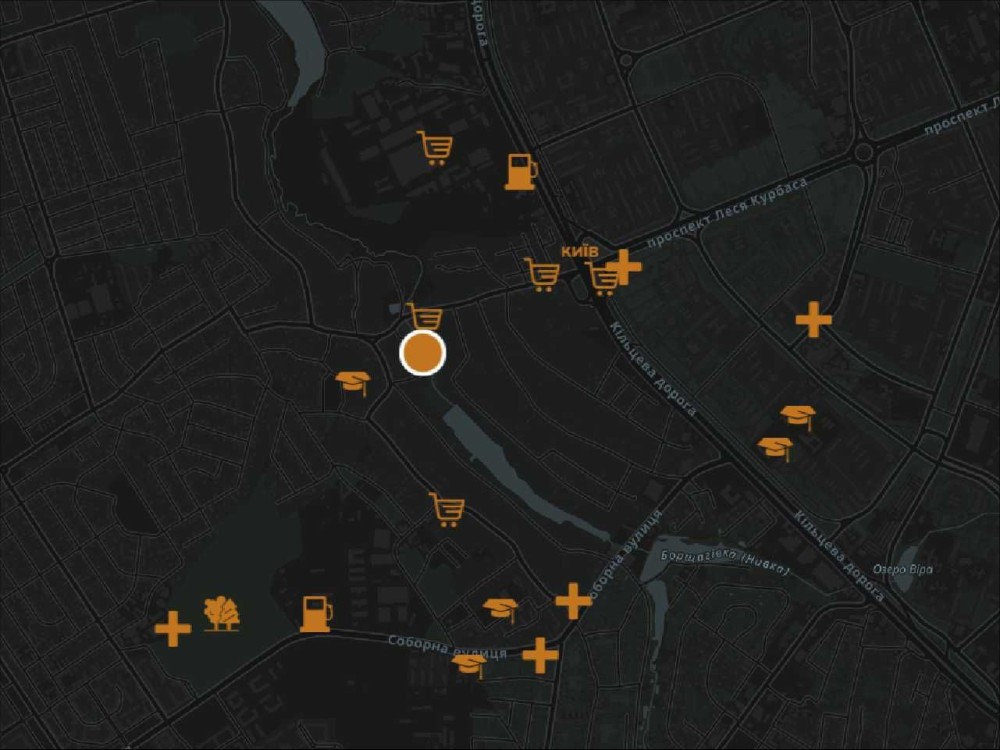This screenshot has width=1000, height=750.
Task: Select the shopping cart touching the cross below КИЇВ
Action: pos(602,279)
